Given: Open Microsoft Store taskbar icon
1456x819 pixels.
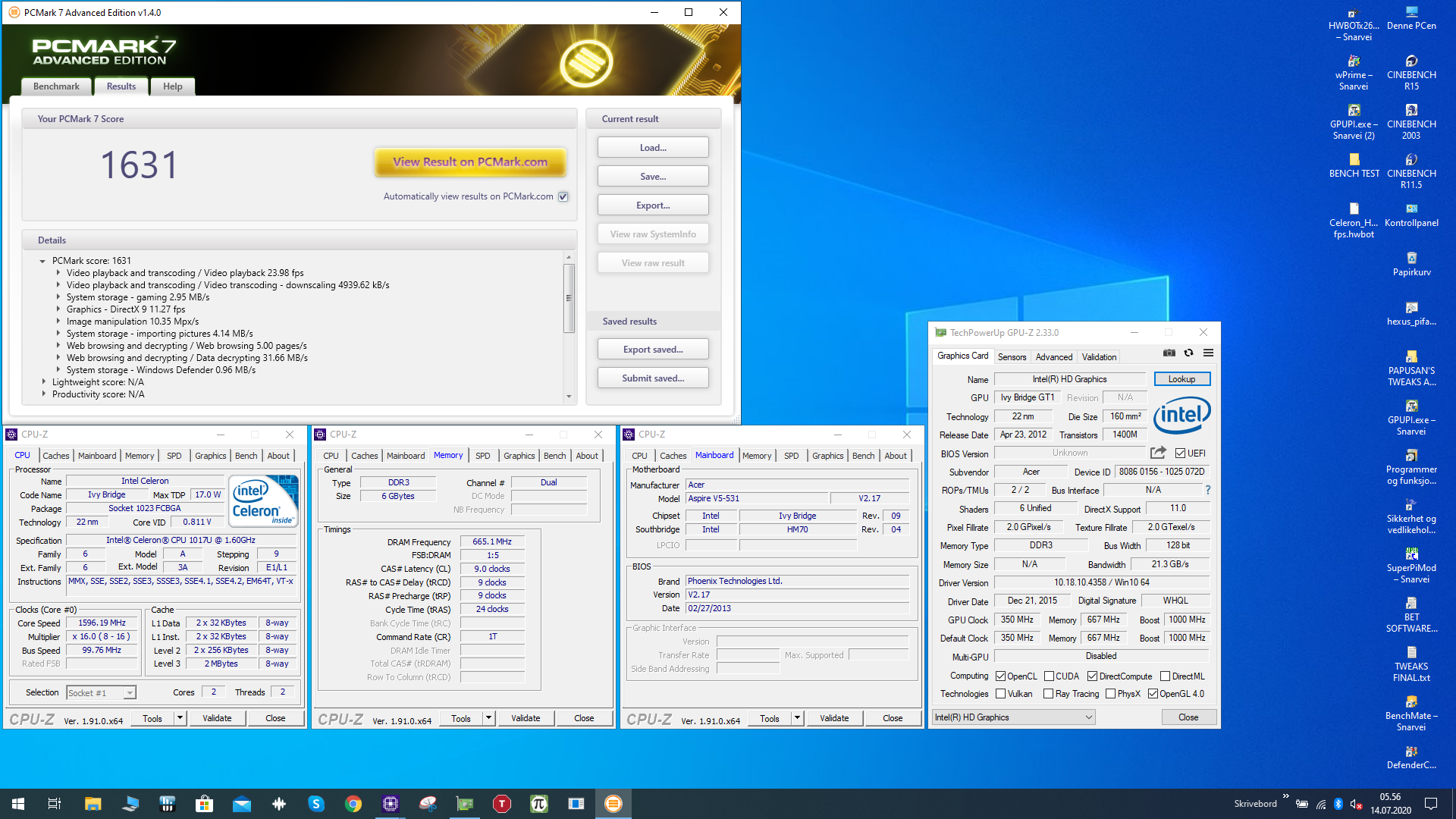Looking at the screenshot, I should (x=204, y=804).
